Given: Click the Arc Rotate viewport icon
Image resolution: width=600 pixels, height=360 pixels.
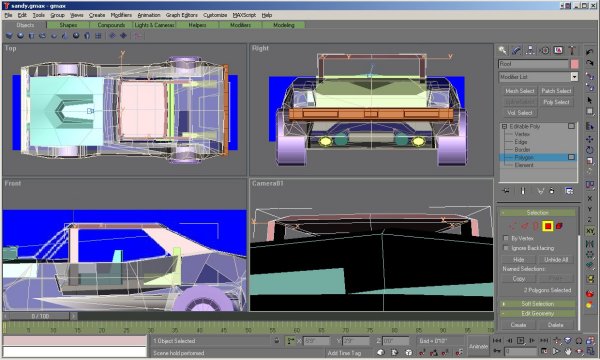Looking at the screenshot, I should pyautogui.click(x=579, y=351).
